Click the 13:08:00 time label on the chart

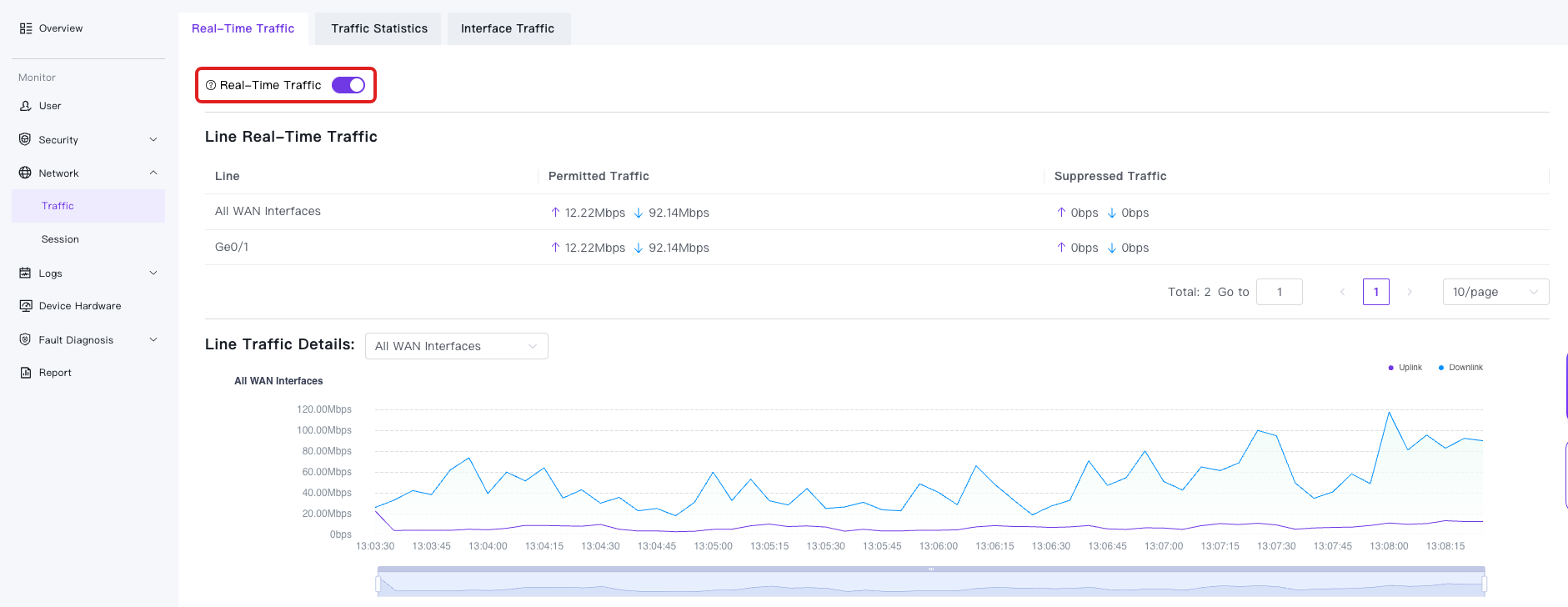(x=1389, y=546)
